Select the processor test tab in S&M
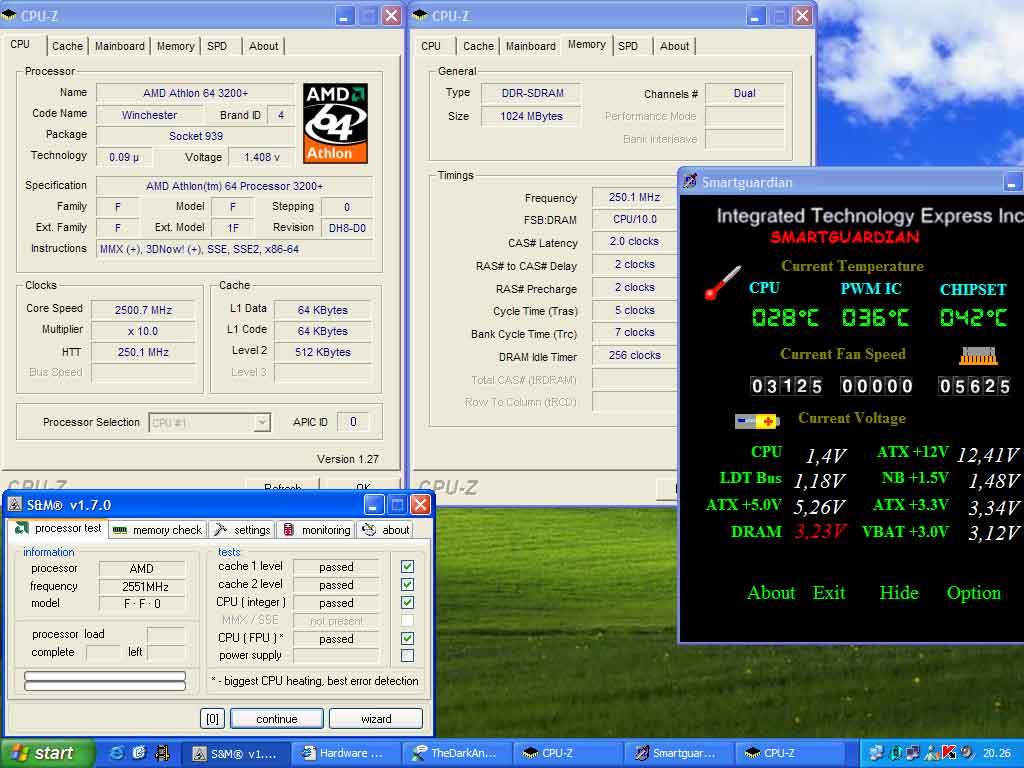This screenshot has height=768, width=1024. pos(57,528)
